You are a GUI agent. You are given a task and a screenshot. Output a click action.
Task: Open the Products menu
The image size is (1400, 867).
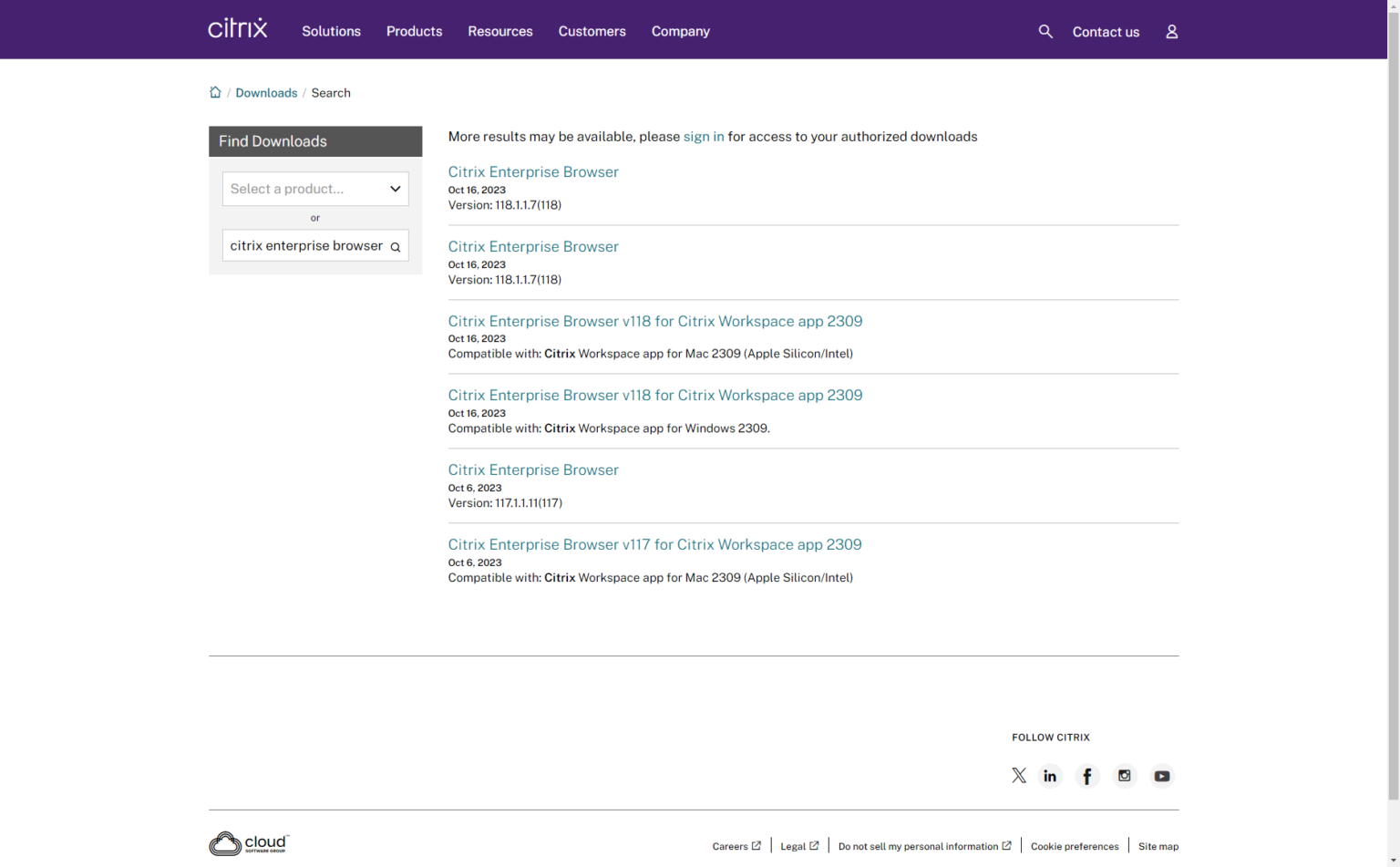click(414, 31)
